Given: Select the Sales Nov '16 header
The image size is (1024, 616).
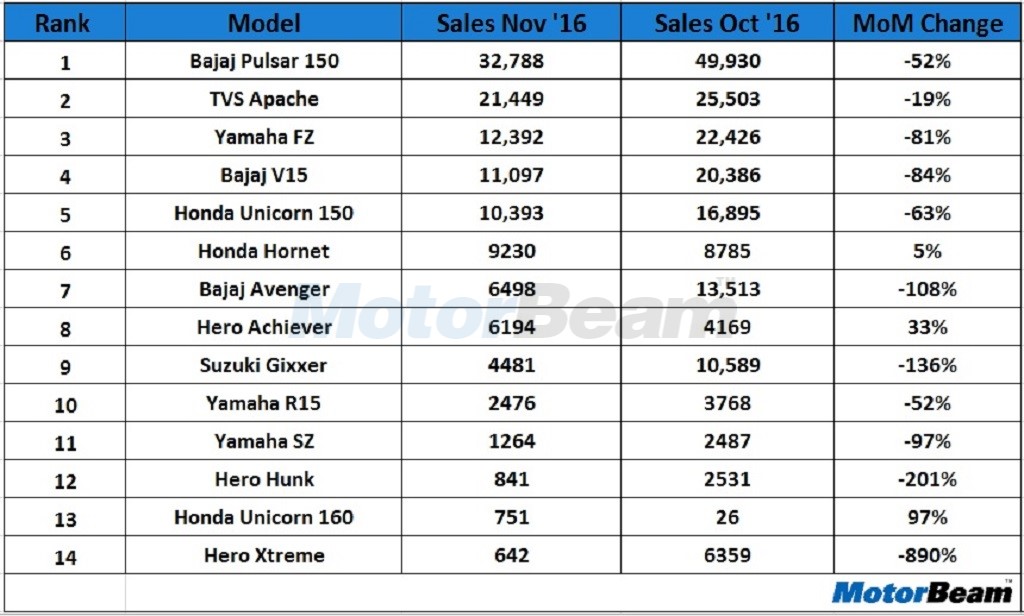Looking at the screenshot, I should click(510, 23).
